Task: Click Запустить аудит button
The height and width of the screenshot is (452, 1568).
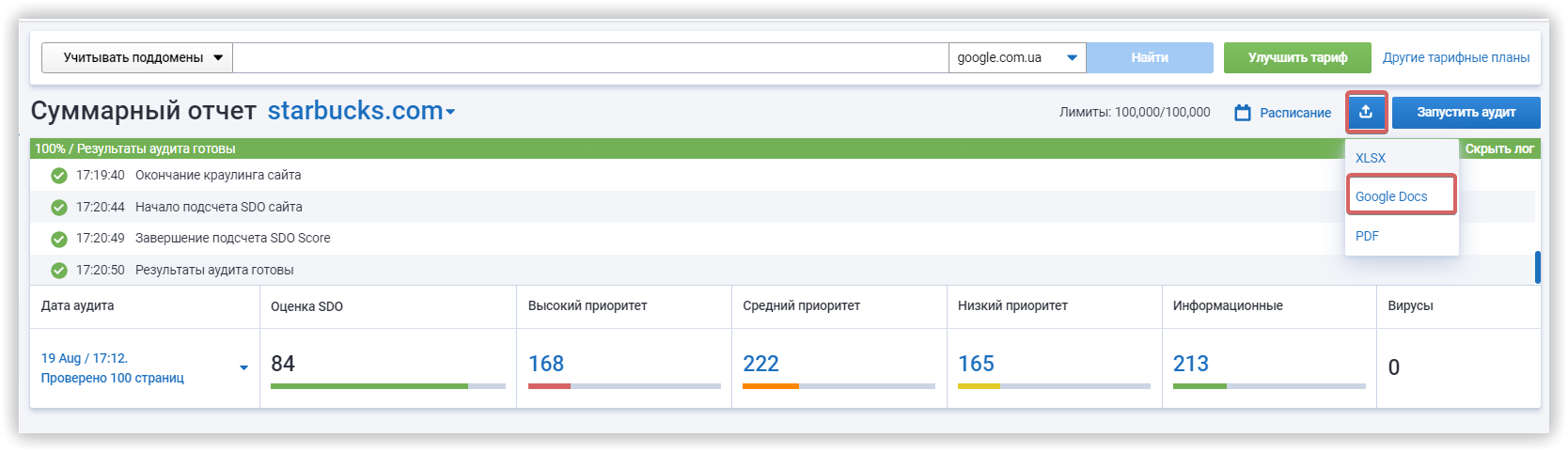Action: (1466, 112)
